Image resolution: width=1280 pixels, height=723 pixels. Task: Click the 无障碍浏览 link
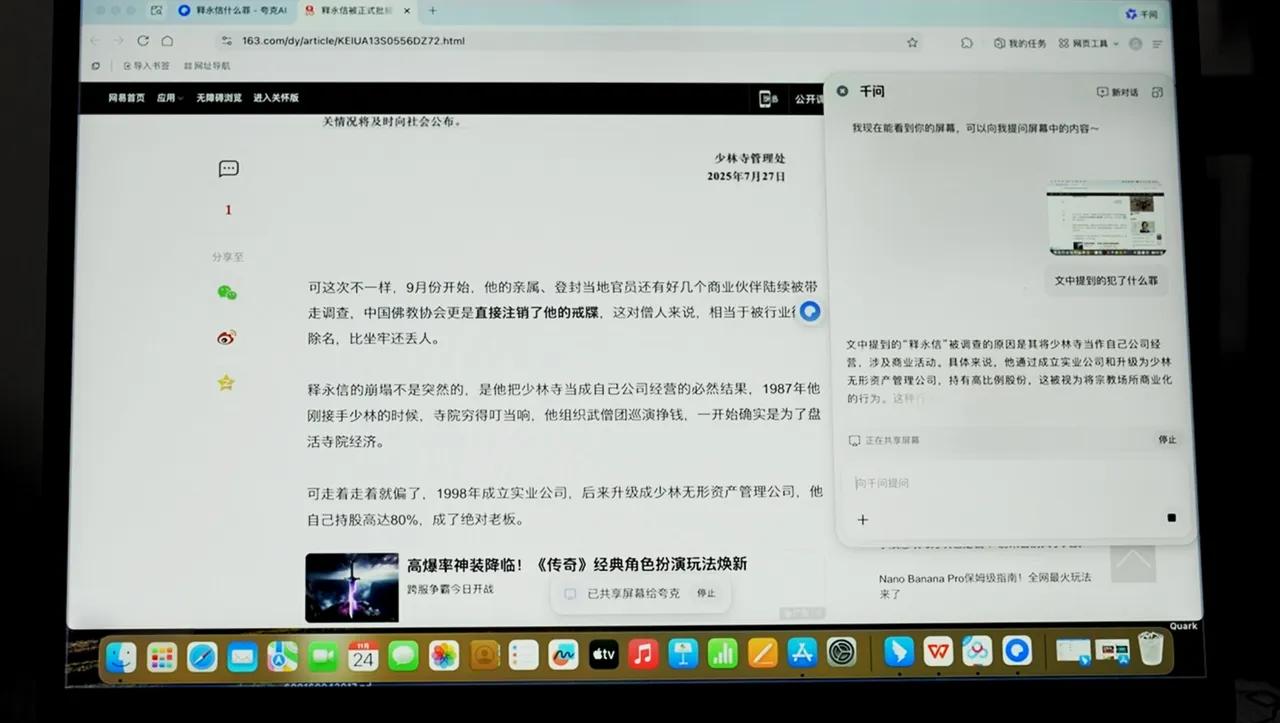[x=219, y=98]
